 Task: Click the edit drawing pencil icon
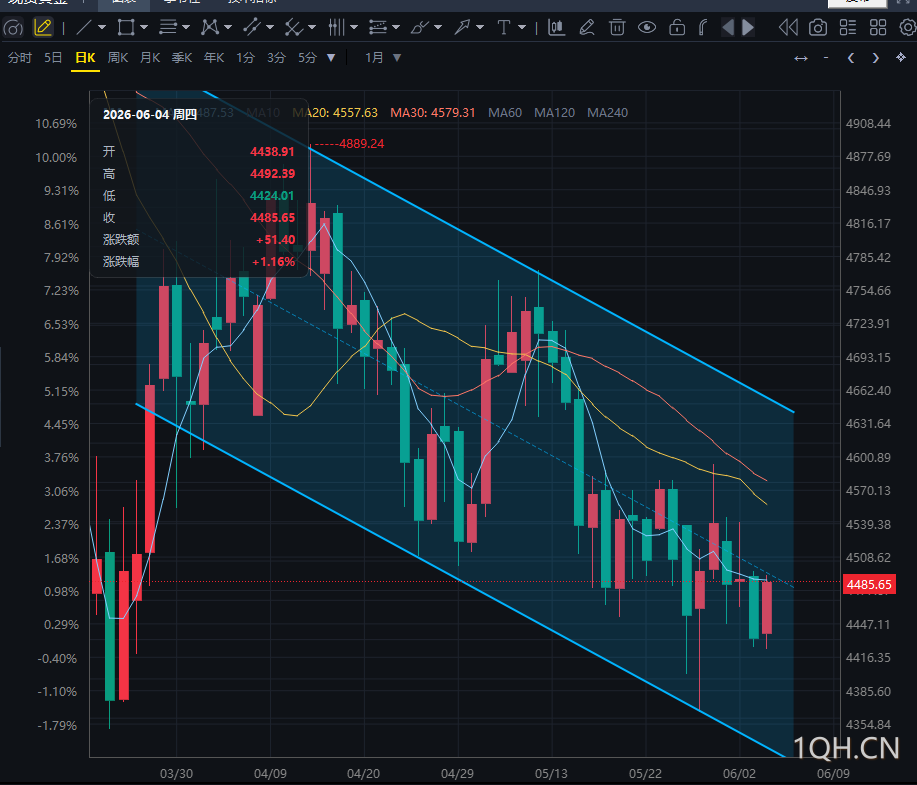pyautogui.click(x=587, y=27)
